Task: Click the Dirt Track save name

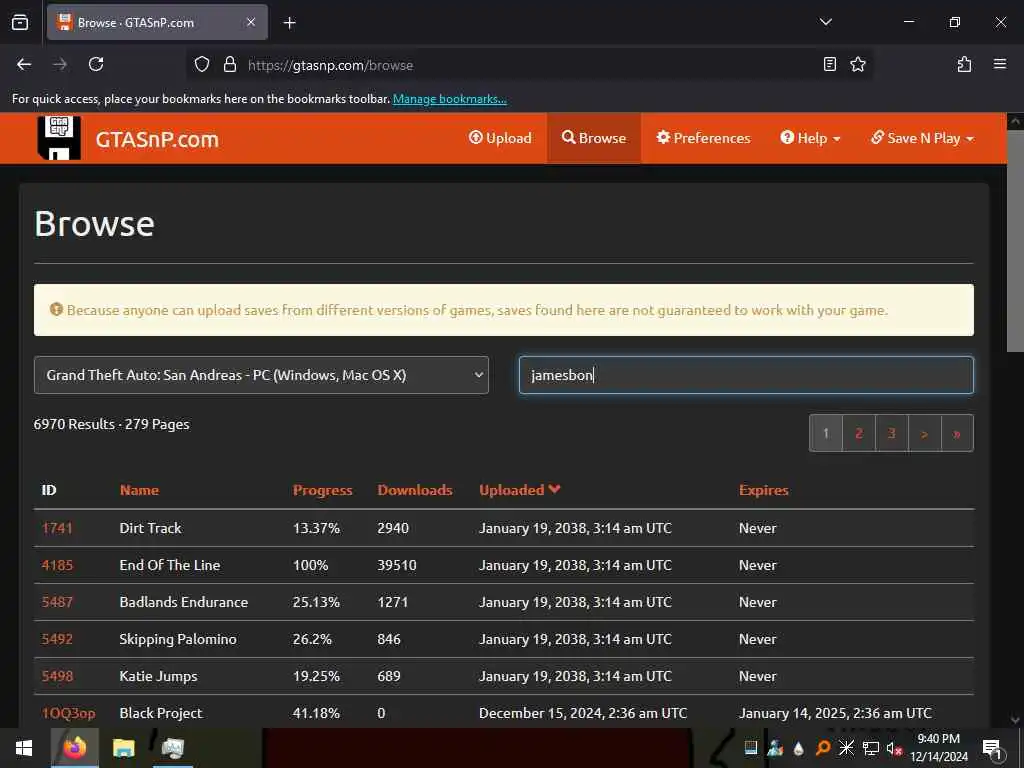Action: click(150, 528)
